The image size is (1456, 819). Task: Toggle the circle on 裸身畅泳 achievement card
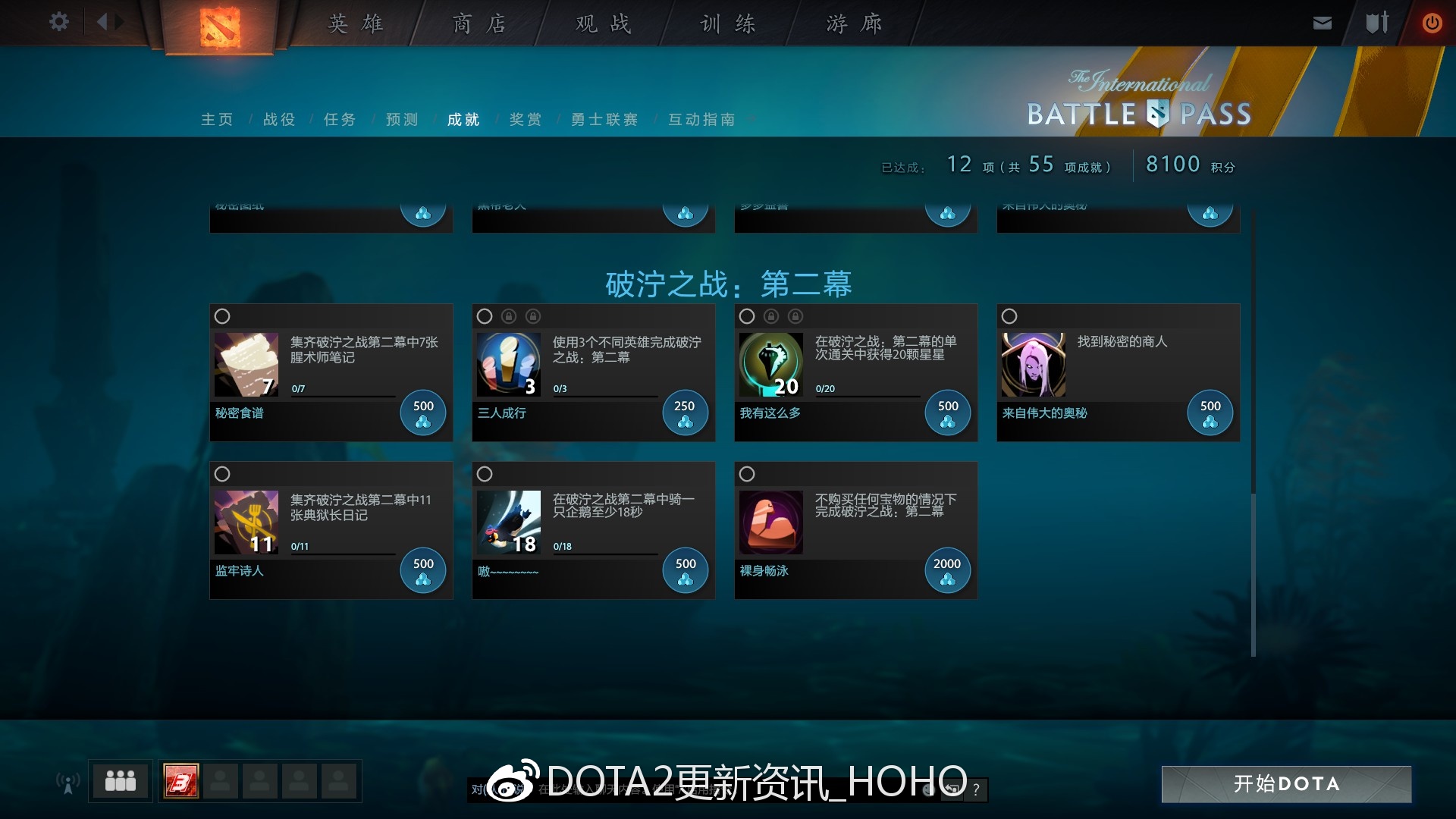coord(747,474)
